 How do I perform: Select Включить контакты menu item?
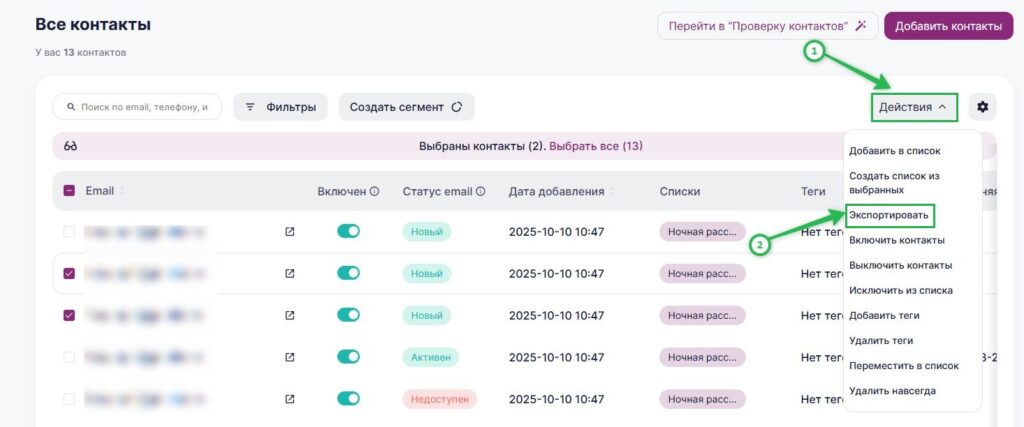(897, 240)
